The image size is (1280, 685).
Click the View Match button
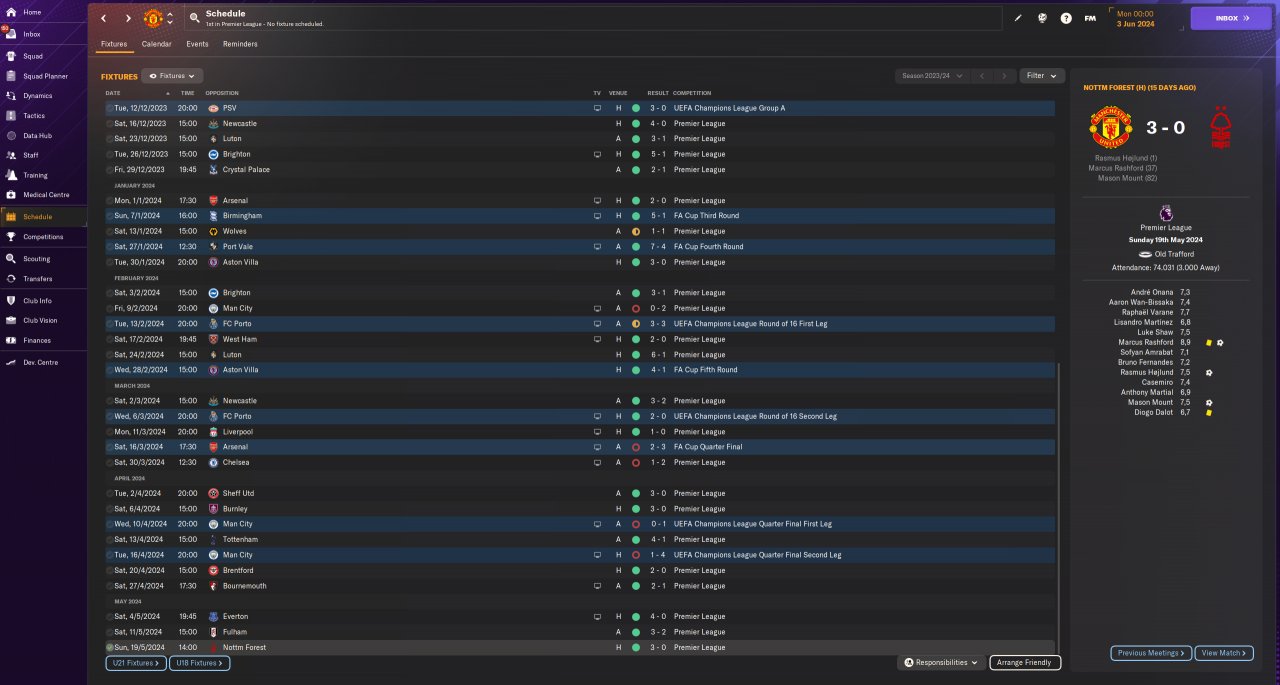[1222, 653]
